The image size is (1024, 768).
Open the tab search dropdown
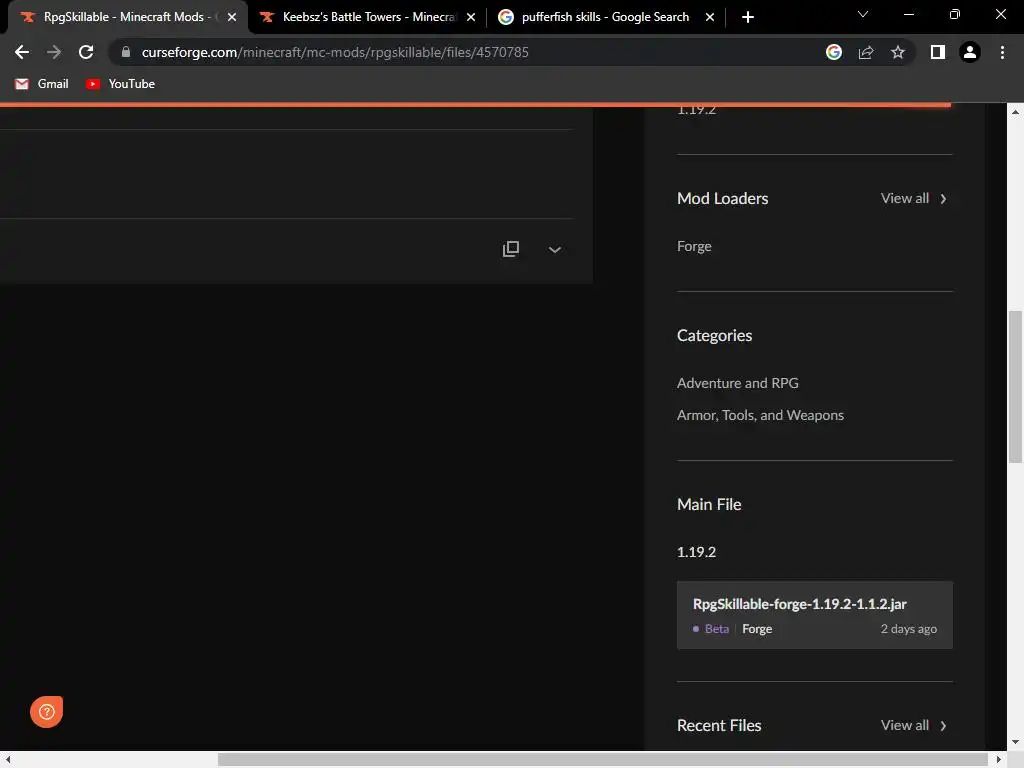(863, 14)
